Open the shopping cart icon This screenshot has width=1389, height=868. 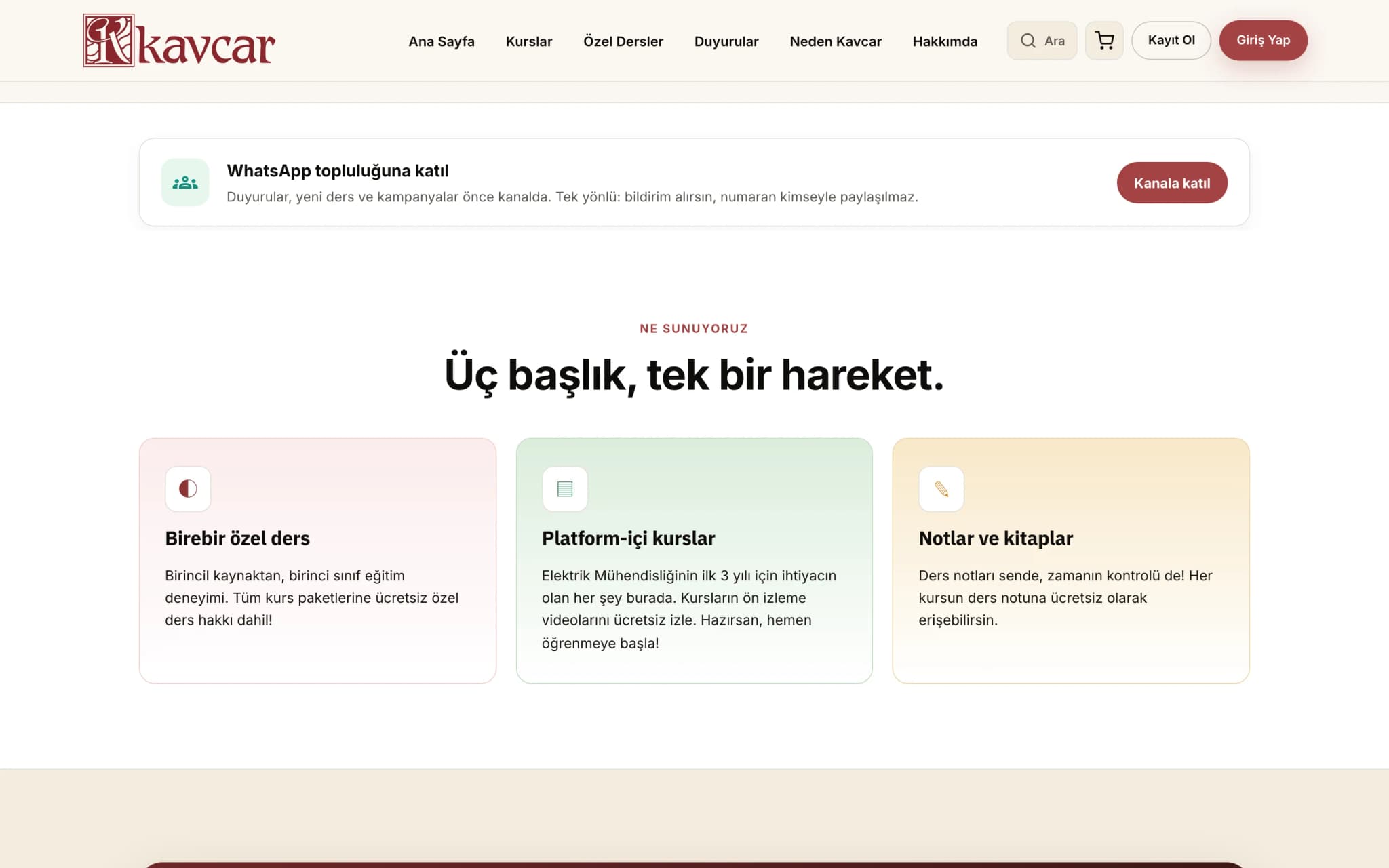tap(1104, 41)
